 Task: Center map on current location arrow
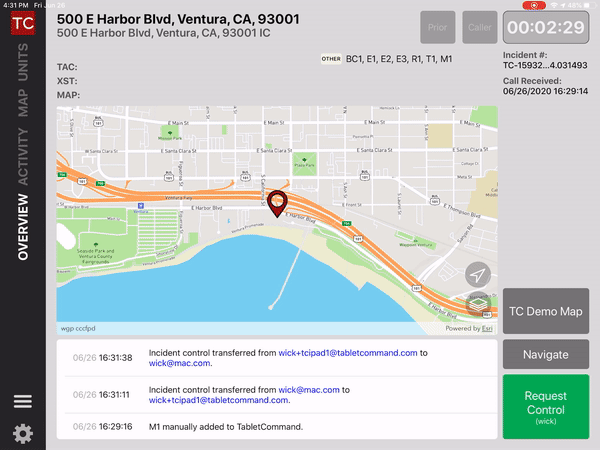tap(479, 275)
